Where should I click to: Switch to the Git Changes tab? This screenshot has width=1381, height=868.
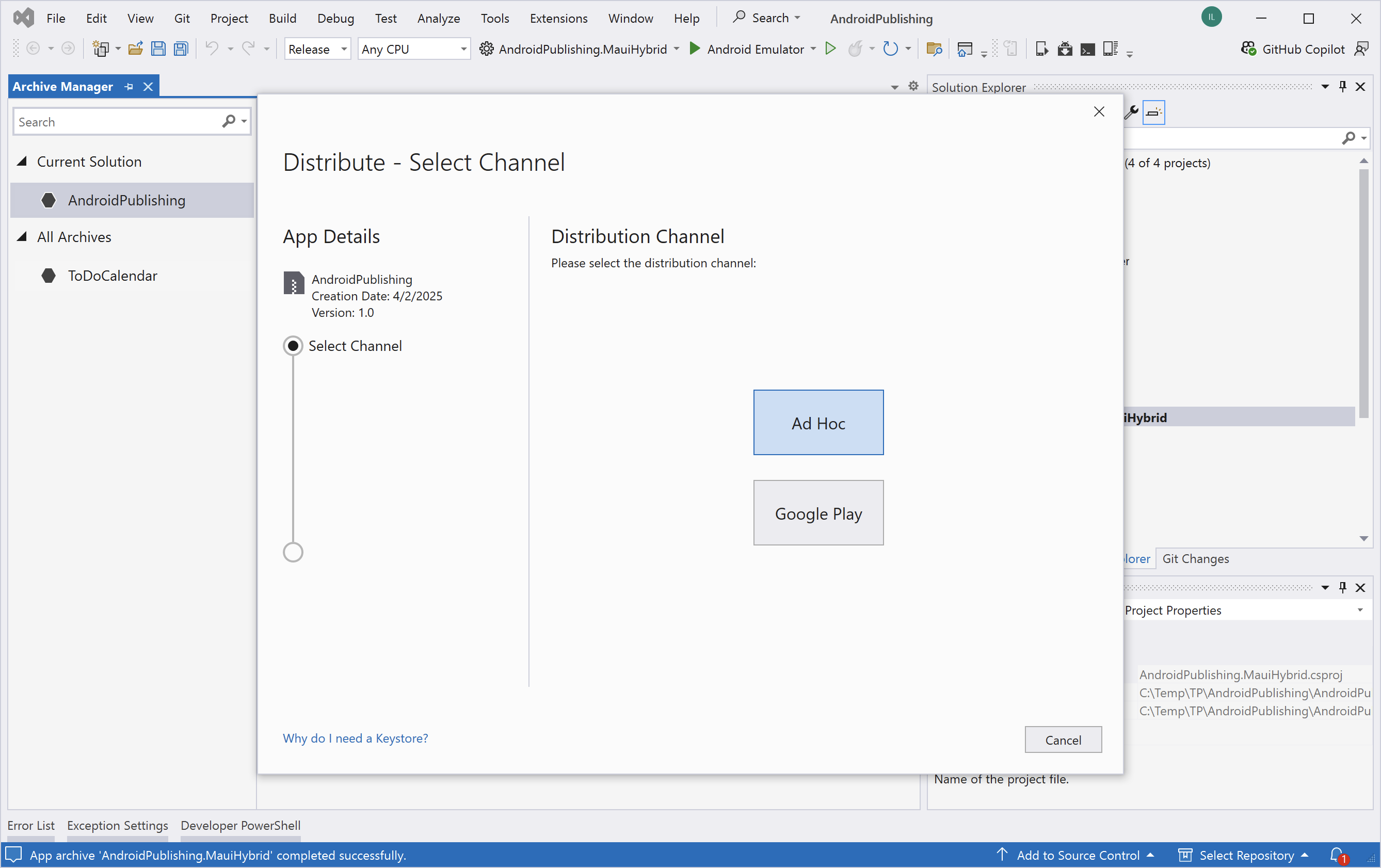(x=1196, y=558)
